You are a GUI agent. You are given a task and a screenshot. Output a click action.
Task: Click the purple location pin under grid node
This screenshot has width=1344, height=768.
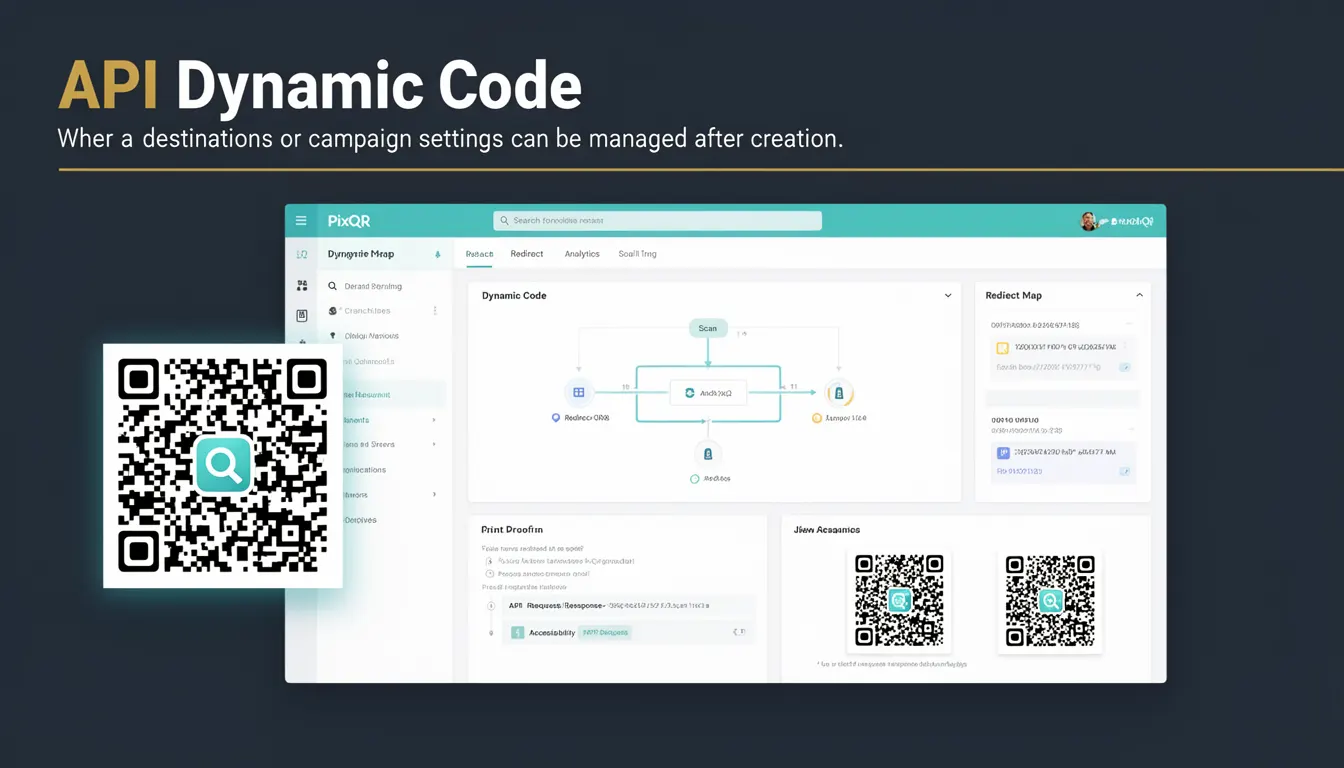pos(556,418)
